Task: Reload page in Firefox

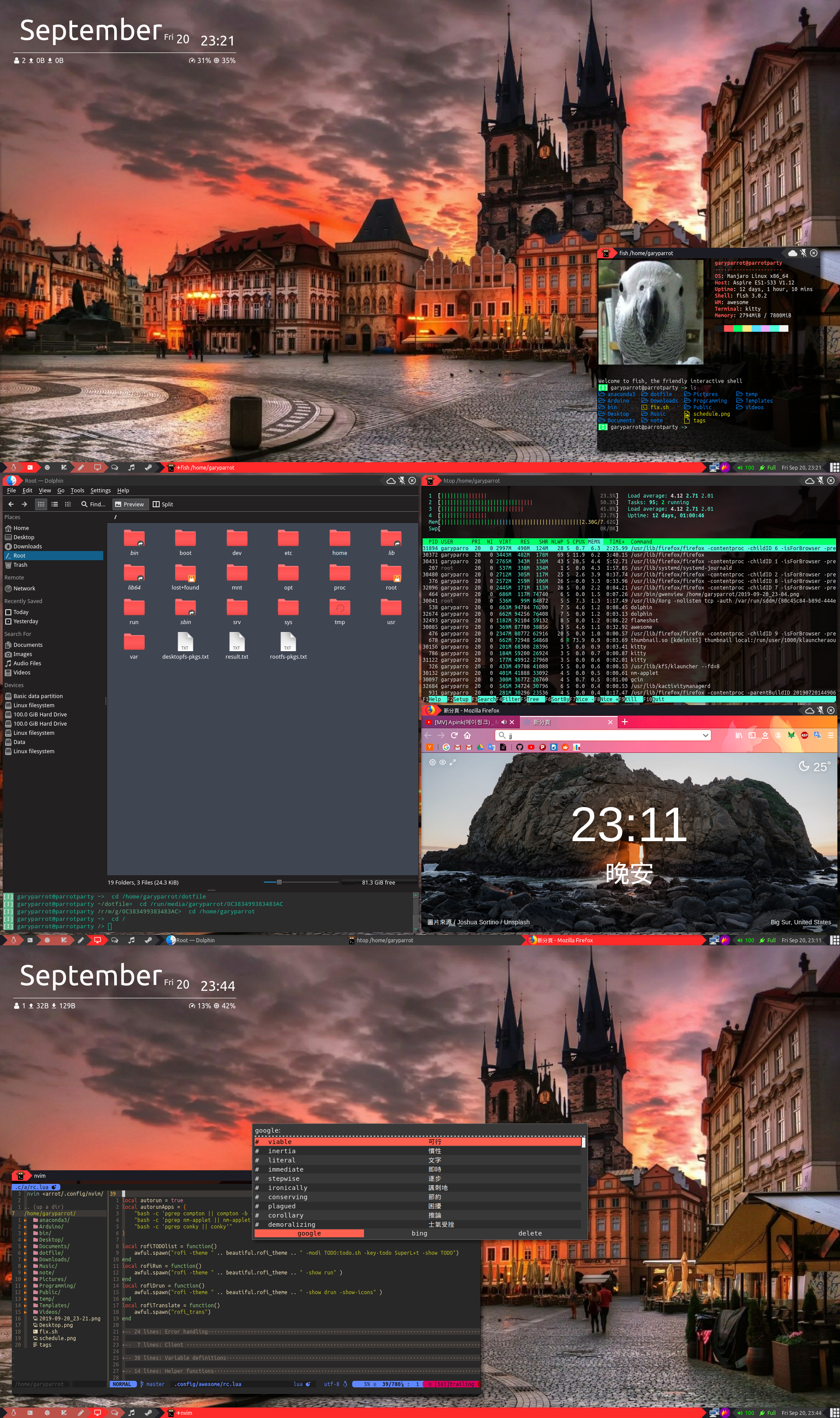Action: pyautogui.click(x=454, y=735)
